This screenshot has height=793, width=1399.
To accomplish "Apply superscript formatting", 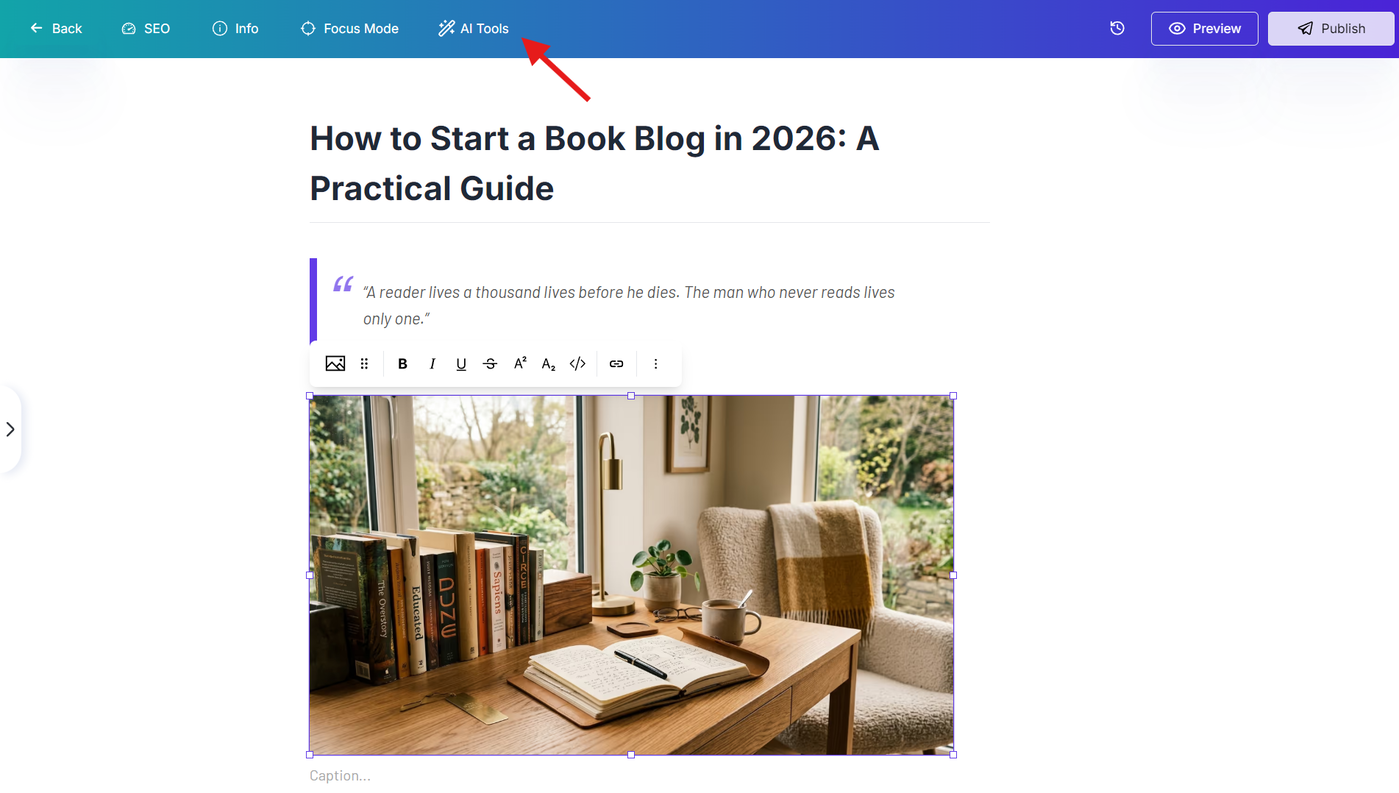I will coord(520,364).
